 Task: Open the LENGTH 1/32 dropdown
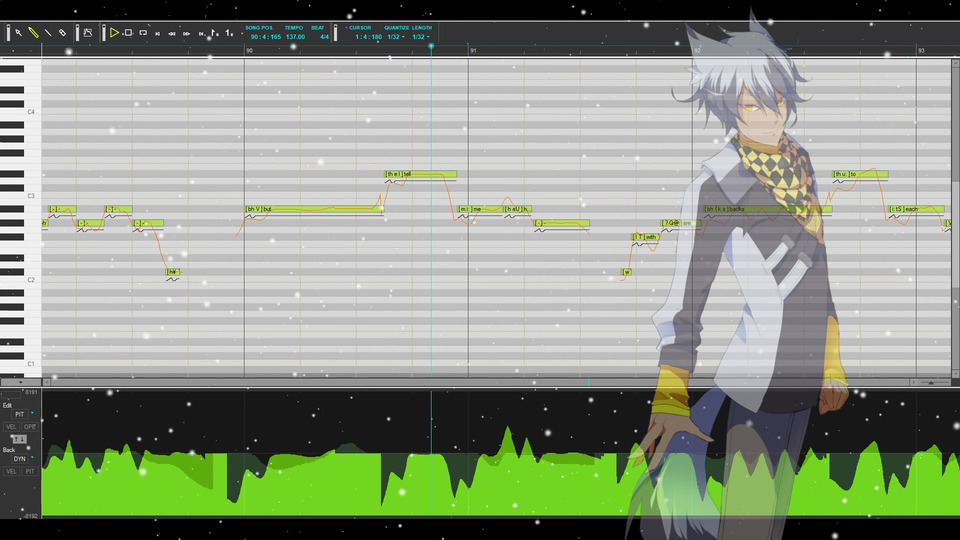click(x=421, y=37)
